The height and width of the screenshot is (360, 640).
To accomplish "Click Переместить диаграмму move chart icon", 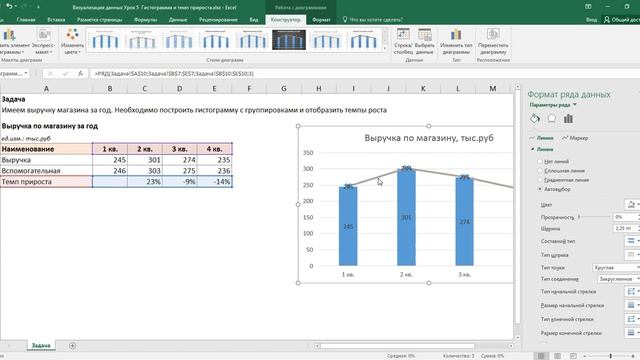I will coord(493,42).
